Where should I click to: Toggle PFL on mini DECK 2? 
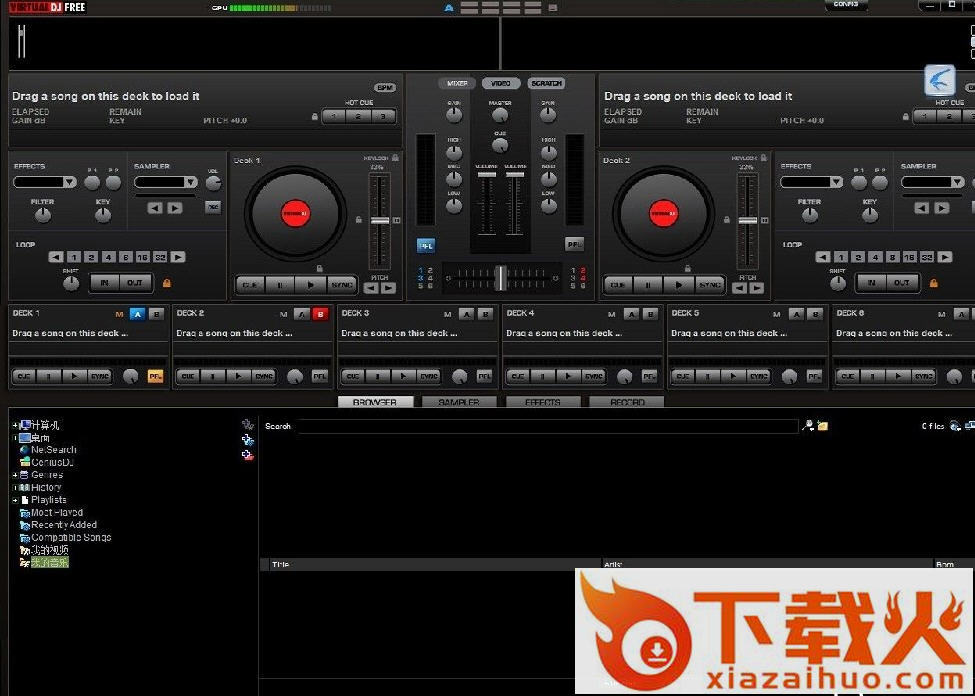tap(320, 376)
